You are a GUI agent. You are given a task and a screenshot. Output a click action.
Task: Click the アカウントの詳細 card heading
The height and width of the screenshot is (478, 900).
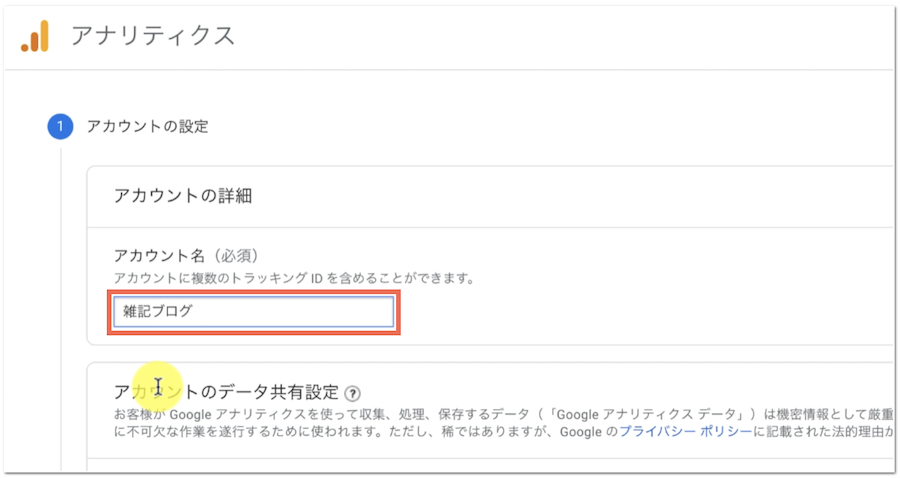click(x=181, y=196)
